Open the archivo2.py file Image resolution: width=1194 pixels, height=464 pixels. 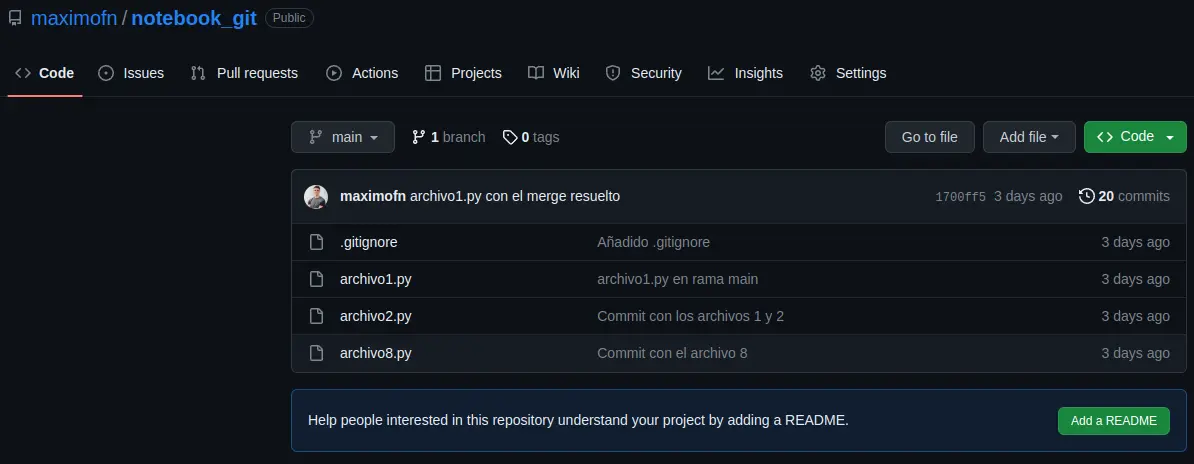coord(375,316)
